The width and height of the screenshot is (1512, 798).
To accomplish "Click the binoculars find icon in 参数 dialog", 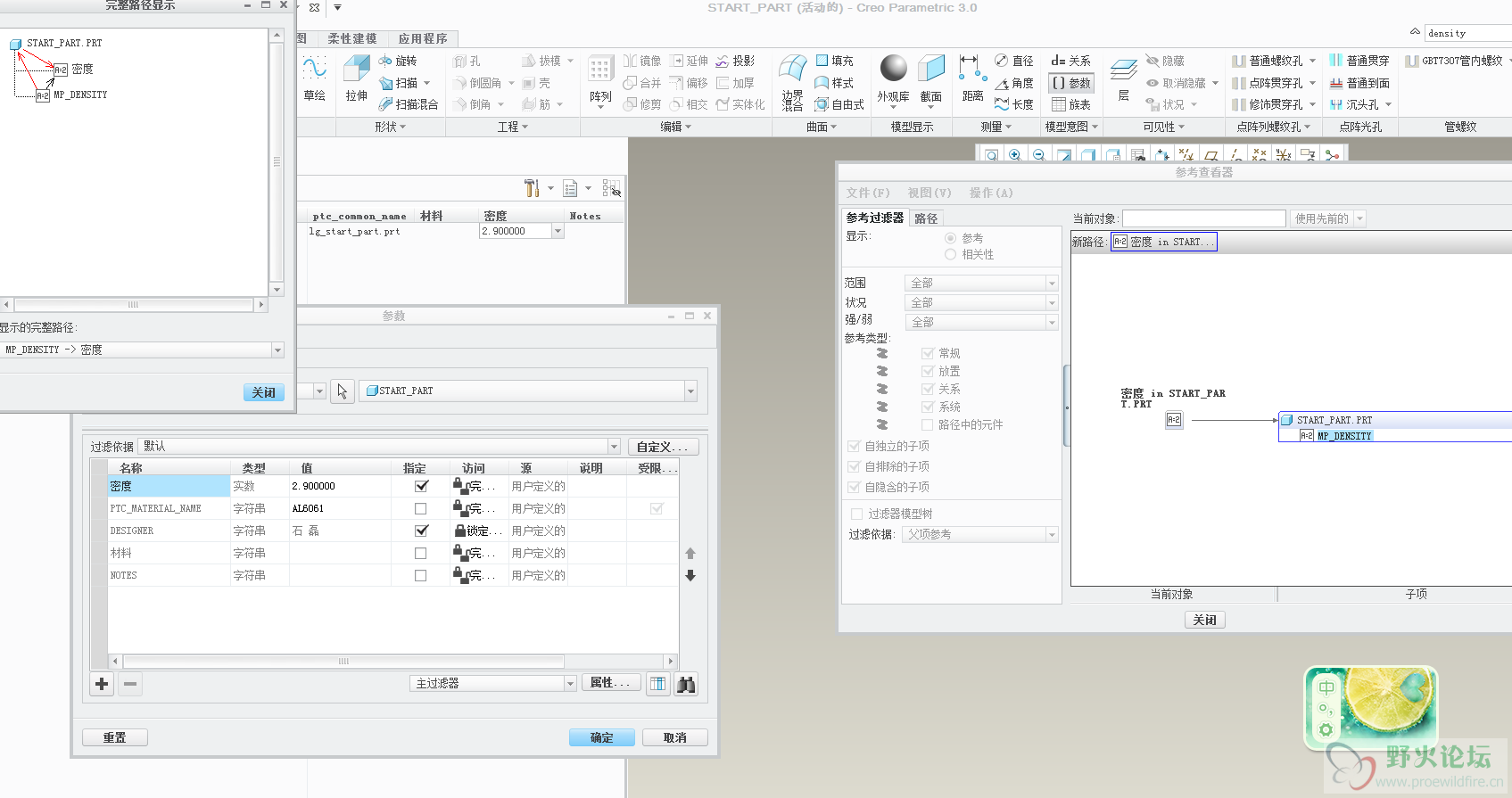I will tap(686, 684).
